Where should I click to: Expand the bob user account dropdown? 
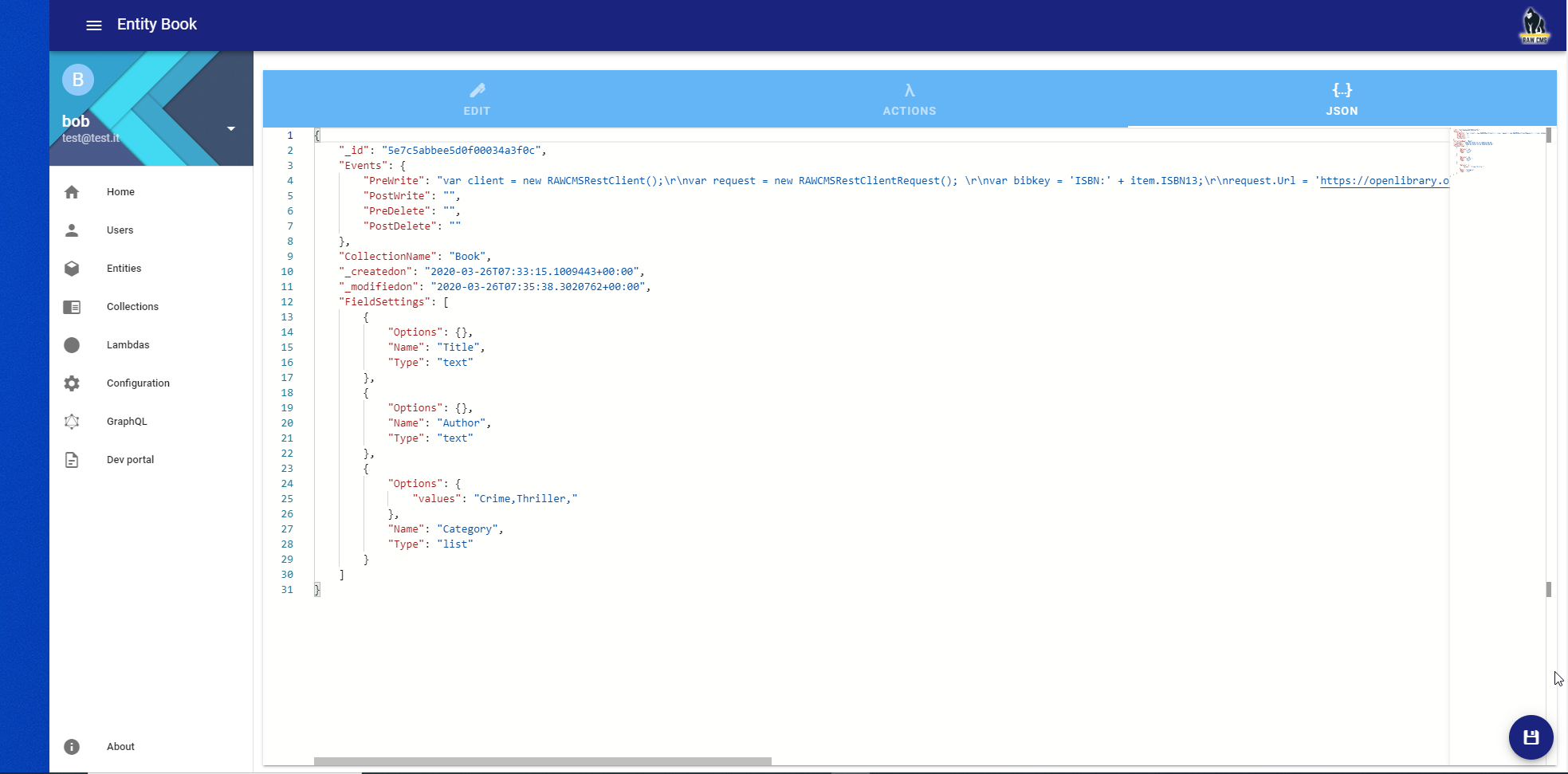coord(230,128)
